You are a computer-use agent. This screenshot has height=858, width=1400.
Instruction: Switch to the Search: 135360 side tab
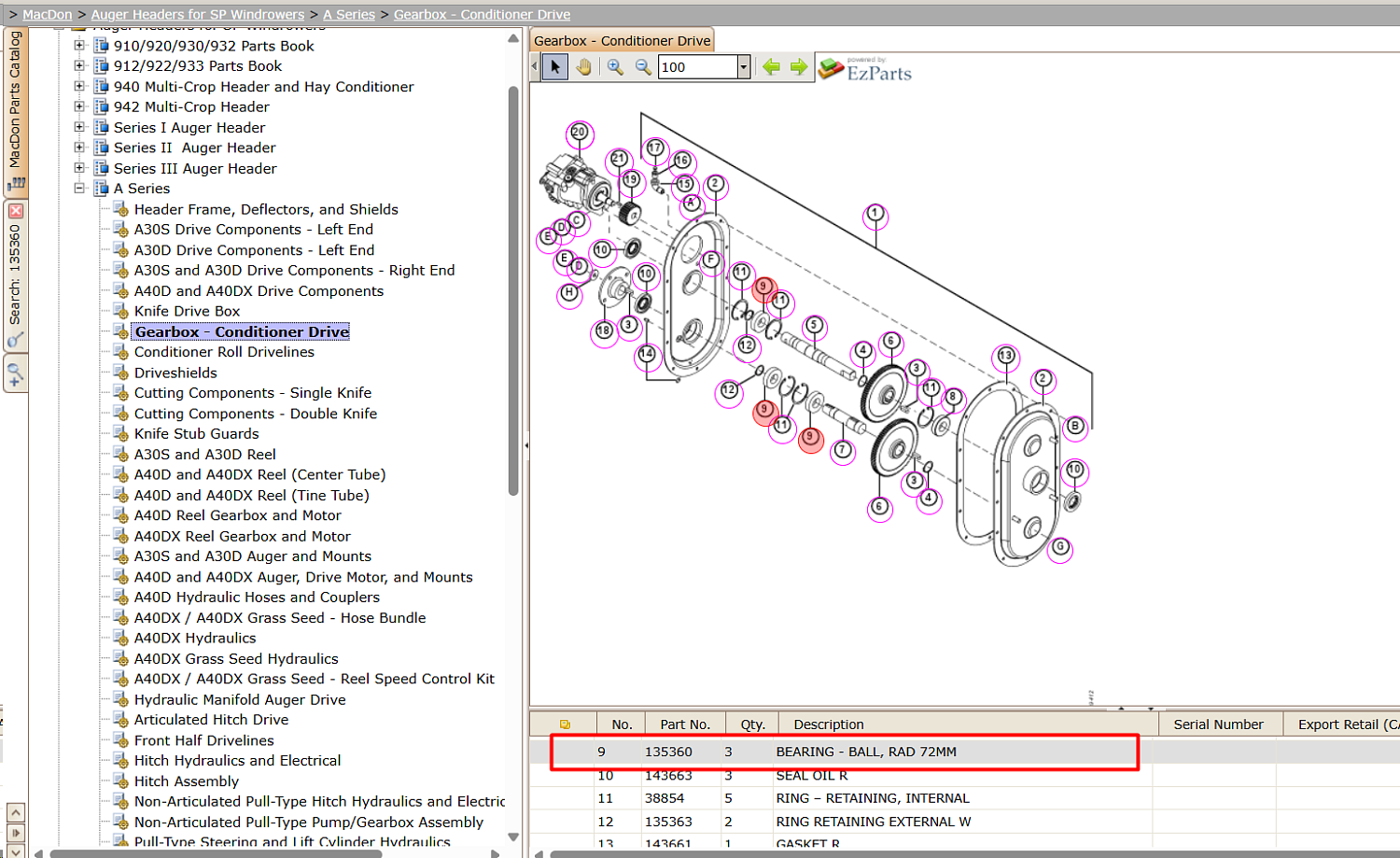(x=15, y=276)
